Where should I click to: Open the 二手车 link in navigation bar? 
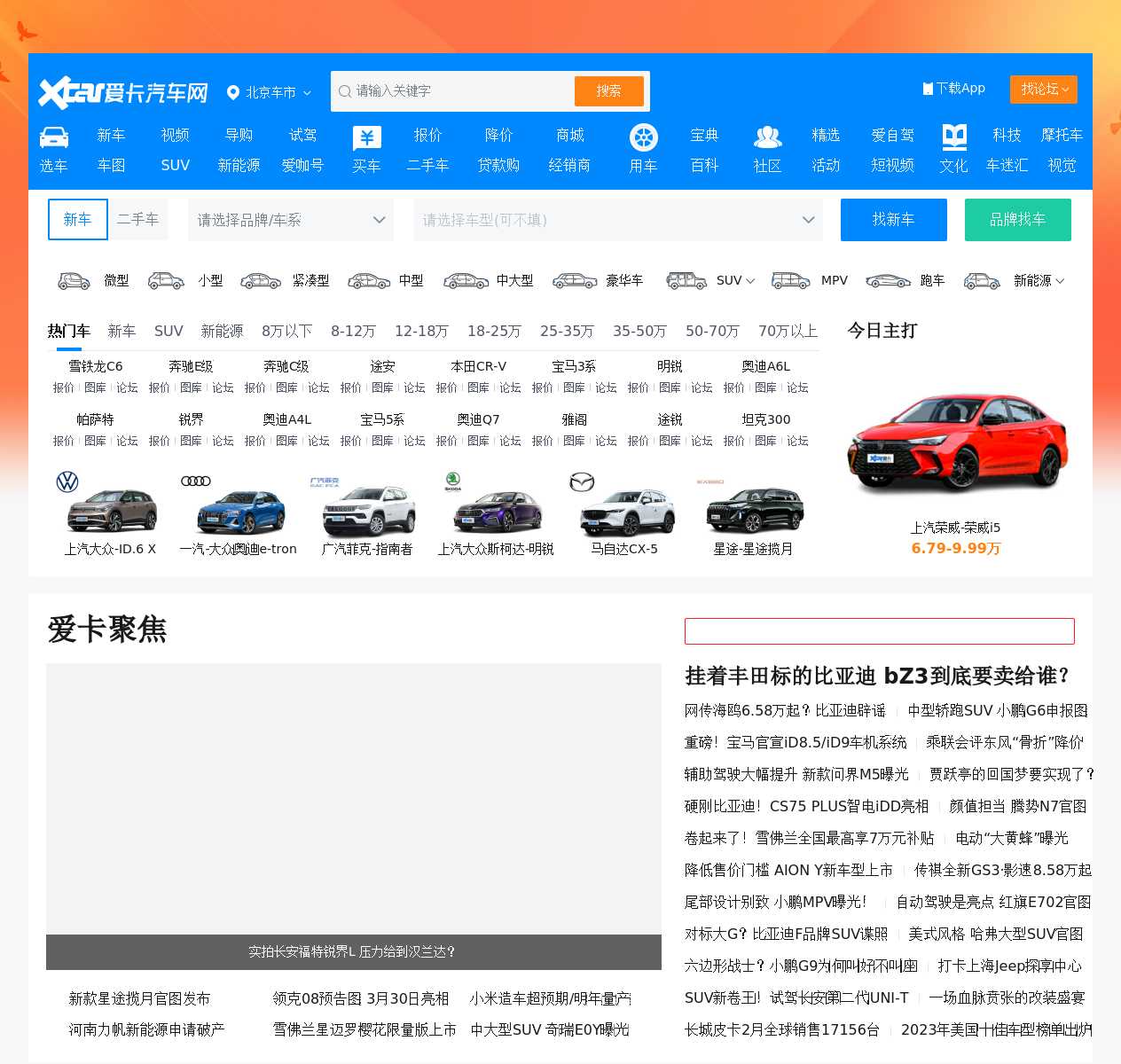427,165
